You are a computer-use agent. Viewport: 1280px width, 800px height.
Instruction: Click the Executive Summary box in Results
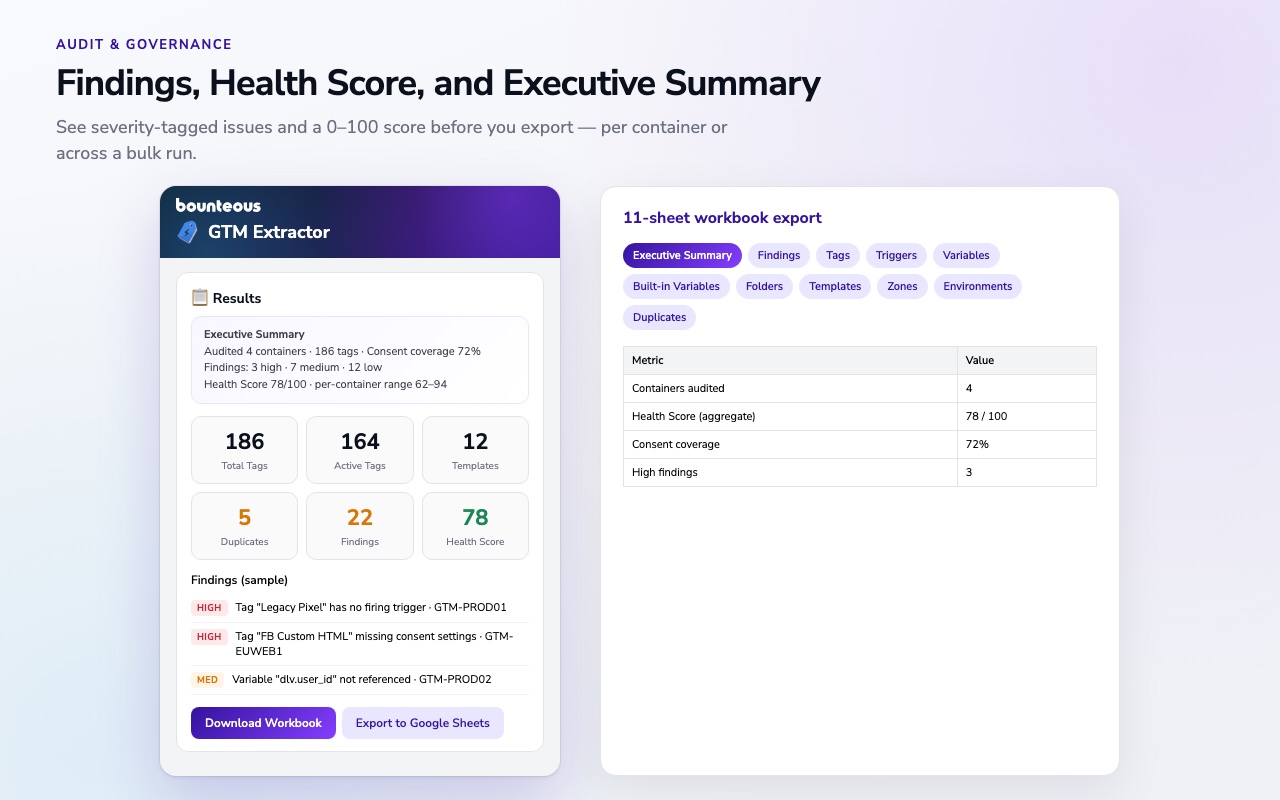(360, 360)
